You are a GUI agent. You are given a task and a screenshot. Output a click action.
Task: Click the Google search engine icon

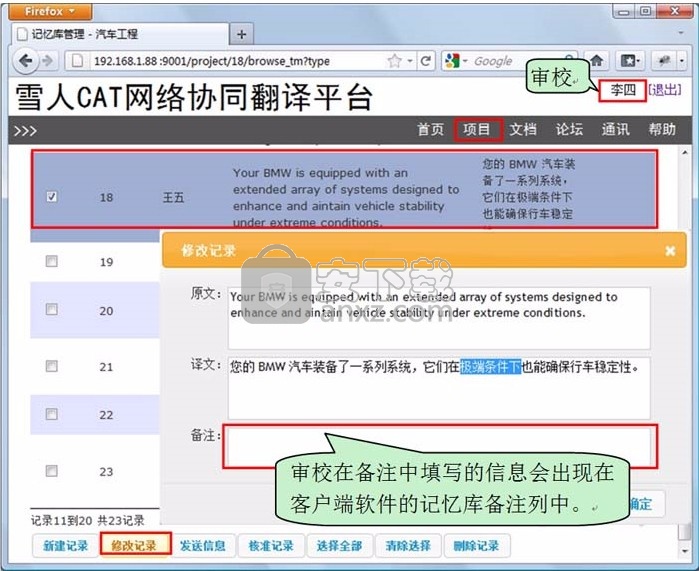tap(452, 61)
